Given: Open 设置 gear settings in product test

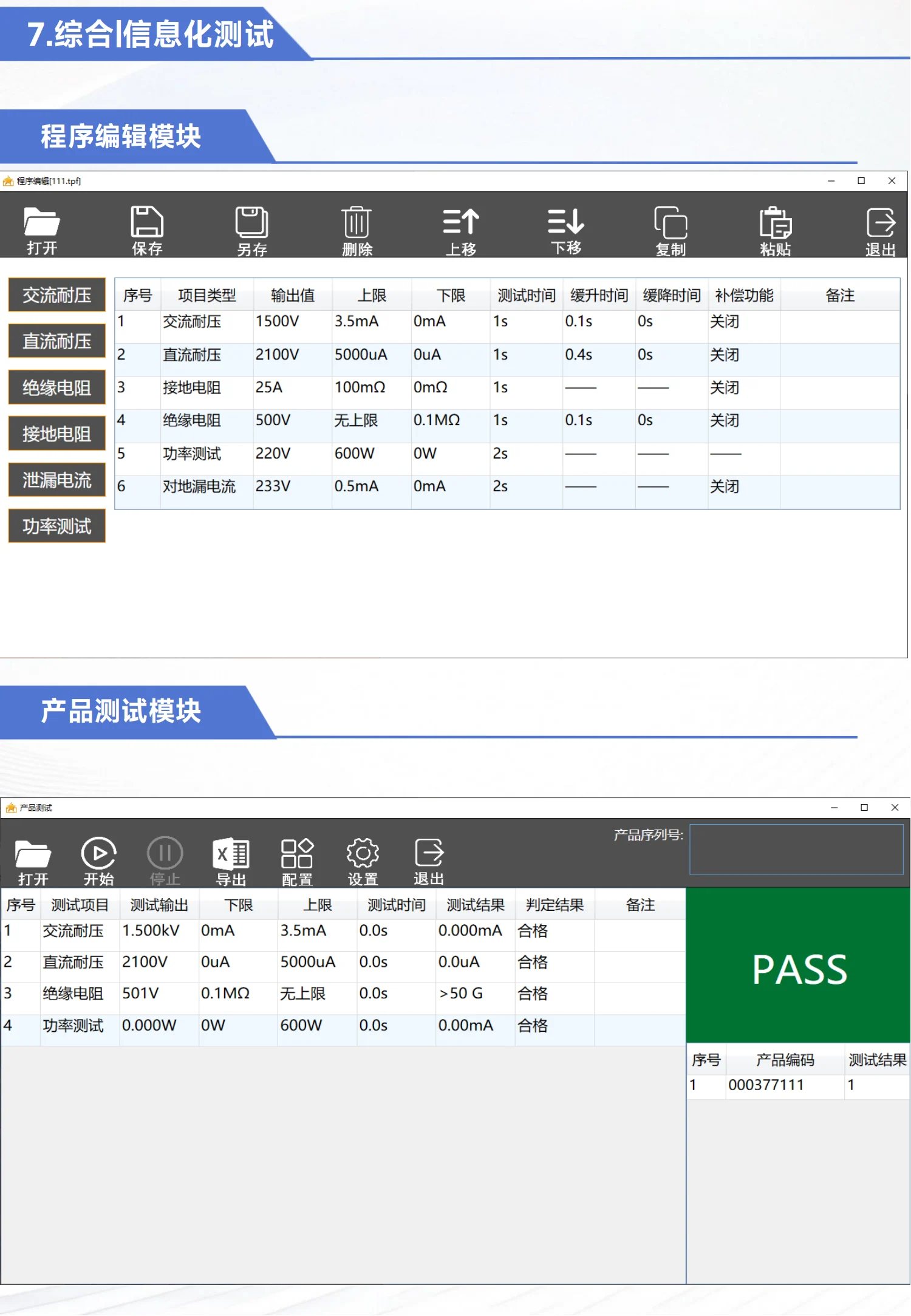Looking at the screenshot, I should [363, 861].
